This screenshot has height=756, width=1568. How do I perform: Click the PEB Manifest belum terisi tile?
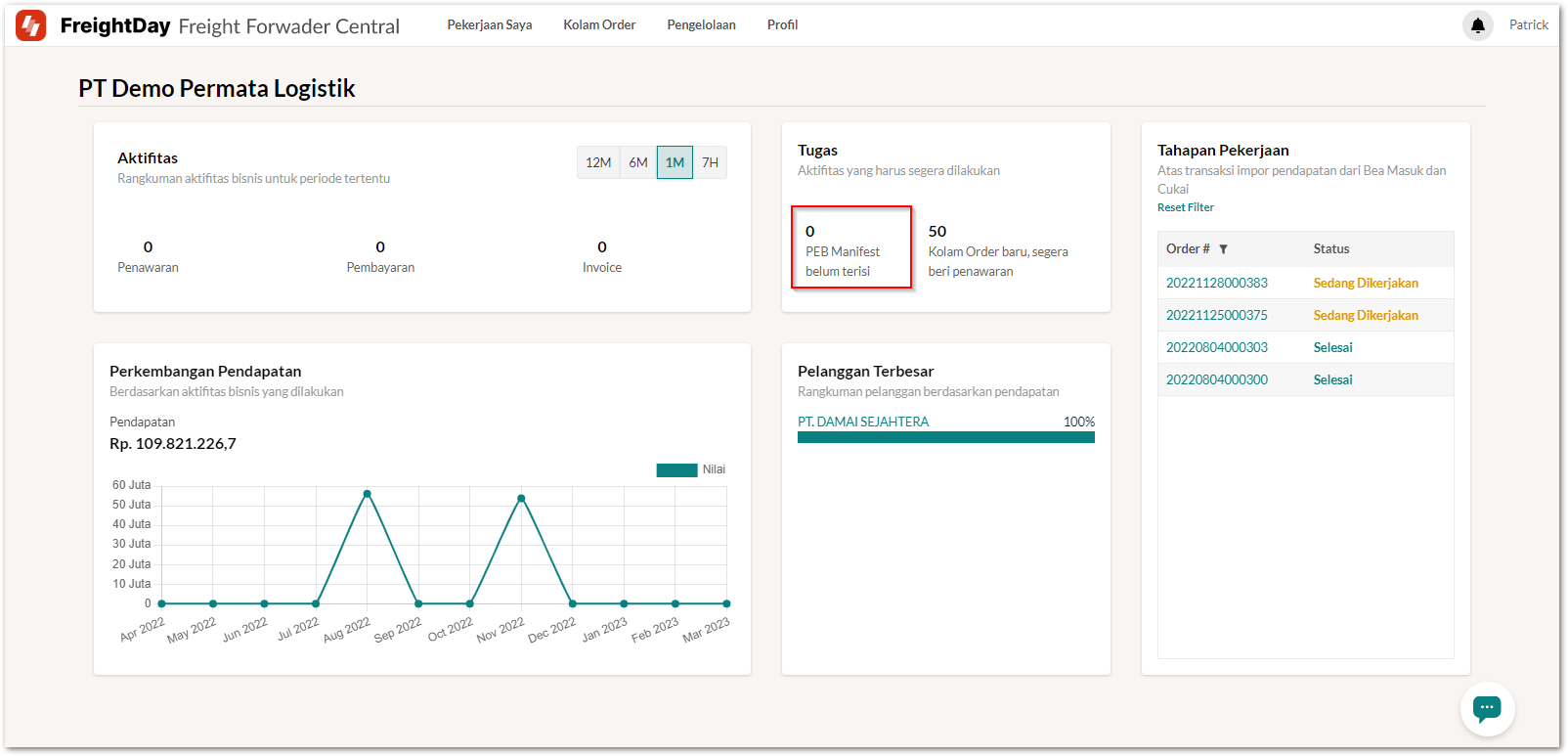coord(850,247)
